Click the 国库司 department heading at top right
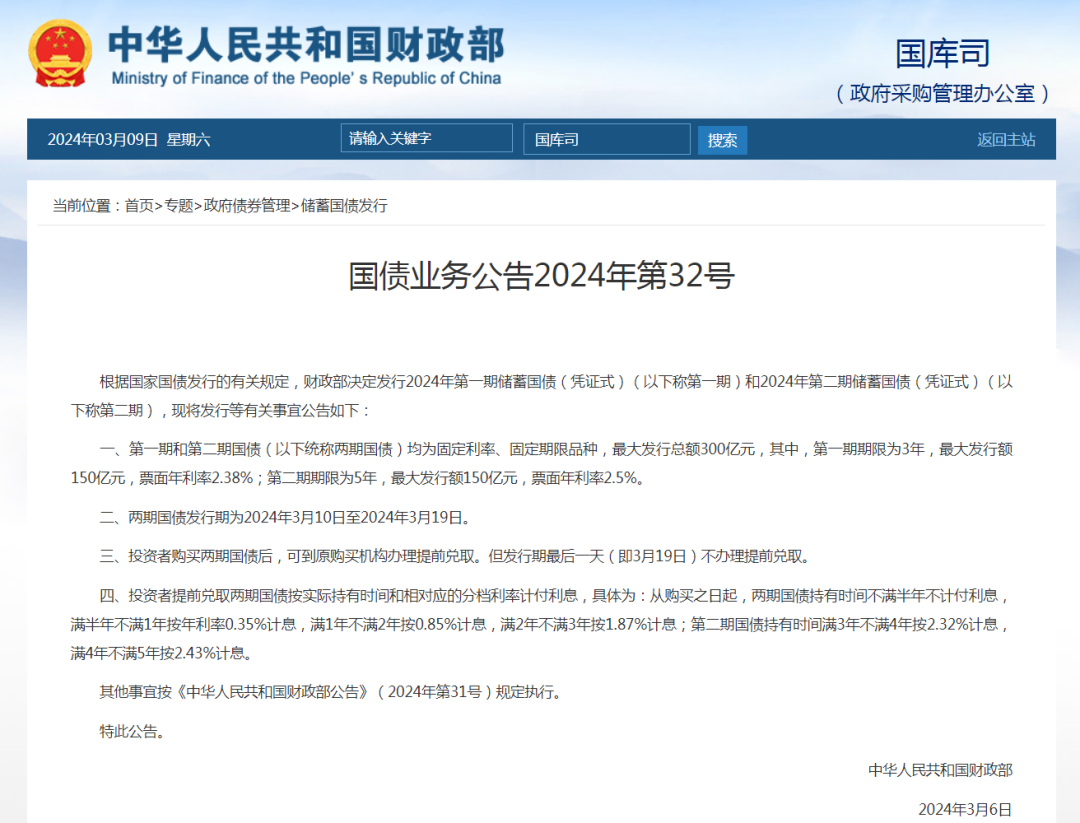The image size is (1080, 823). click(942, 54)
